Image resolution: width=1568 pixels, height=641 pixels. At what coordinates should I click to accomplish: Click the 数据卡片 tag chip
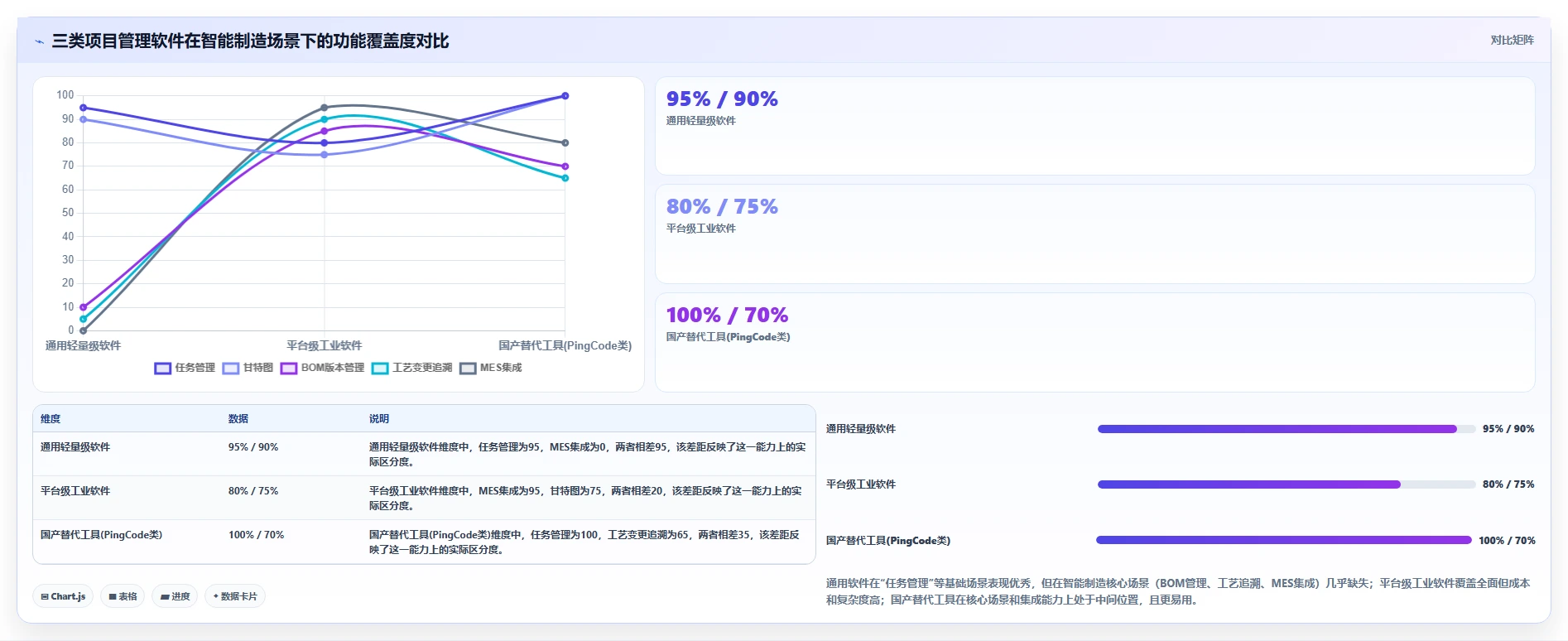[235, 596]
